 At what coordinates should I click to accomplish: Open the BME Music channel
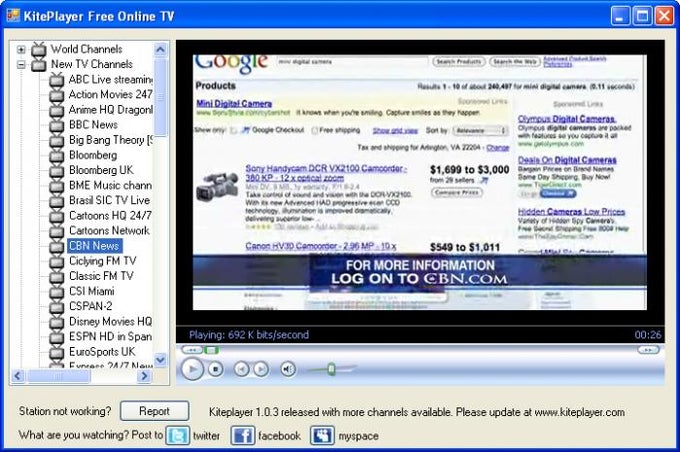tap(111, 185)
